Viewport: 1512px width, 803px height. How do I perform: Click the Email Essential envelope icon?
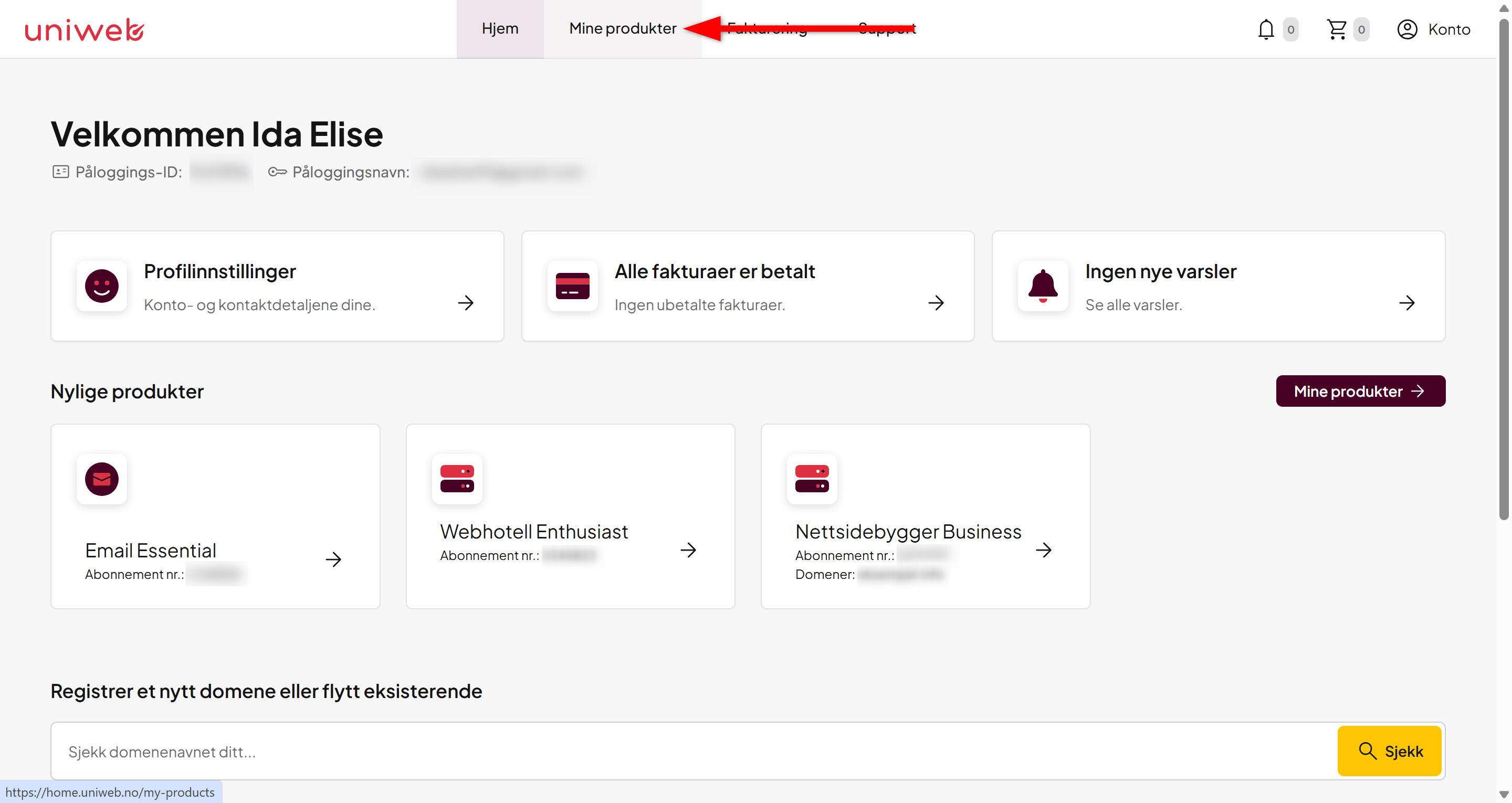(x=101, y=479)
